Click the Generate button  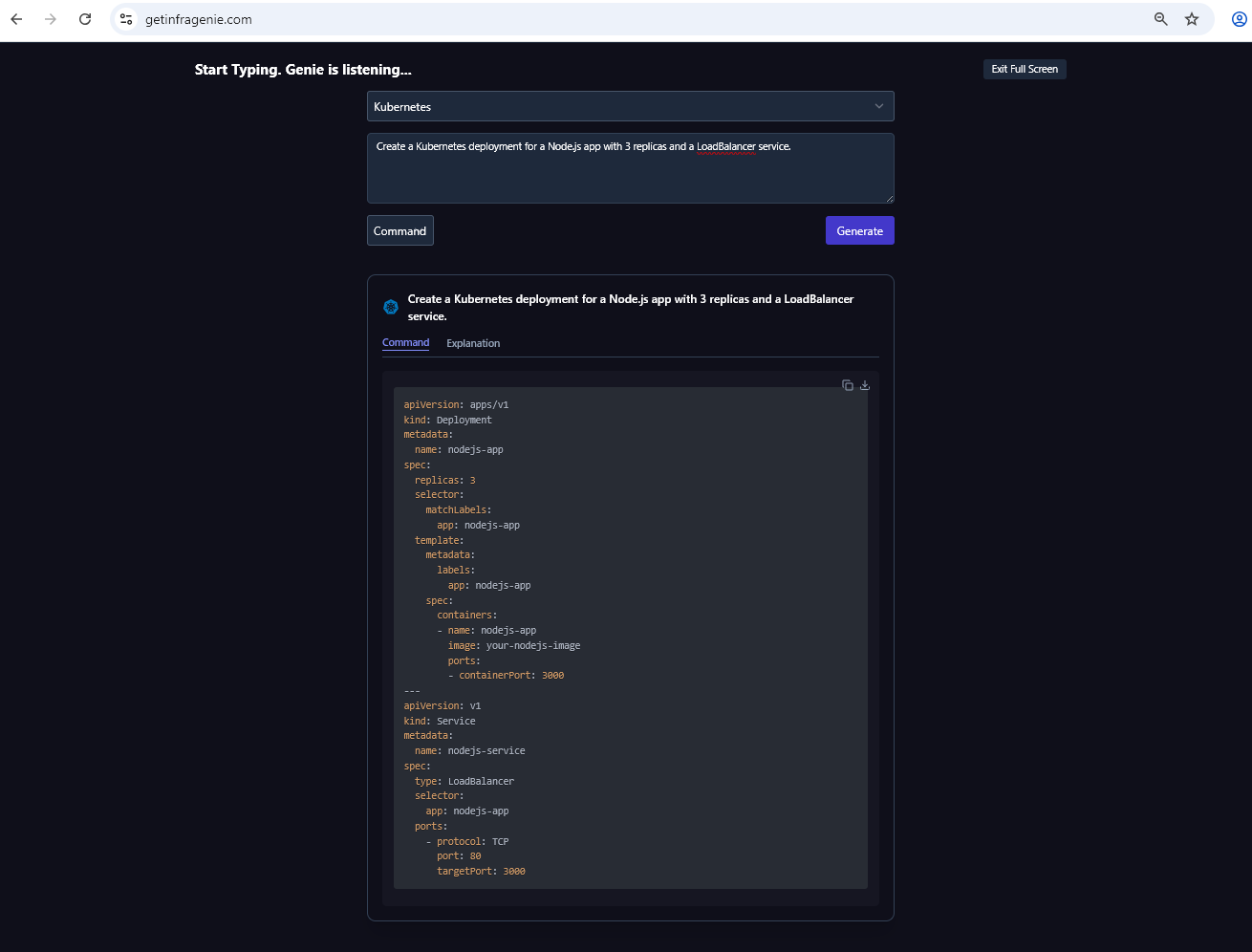pyautogui.click(x=860, y=230)
